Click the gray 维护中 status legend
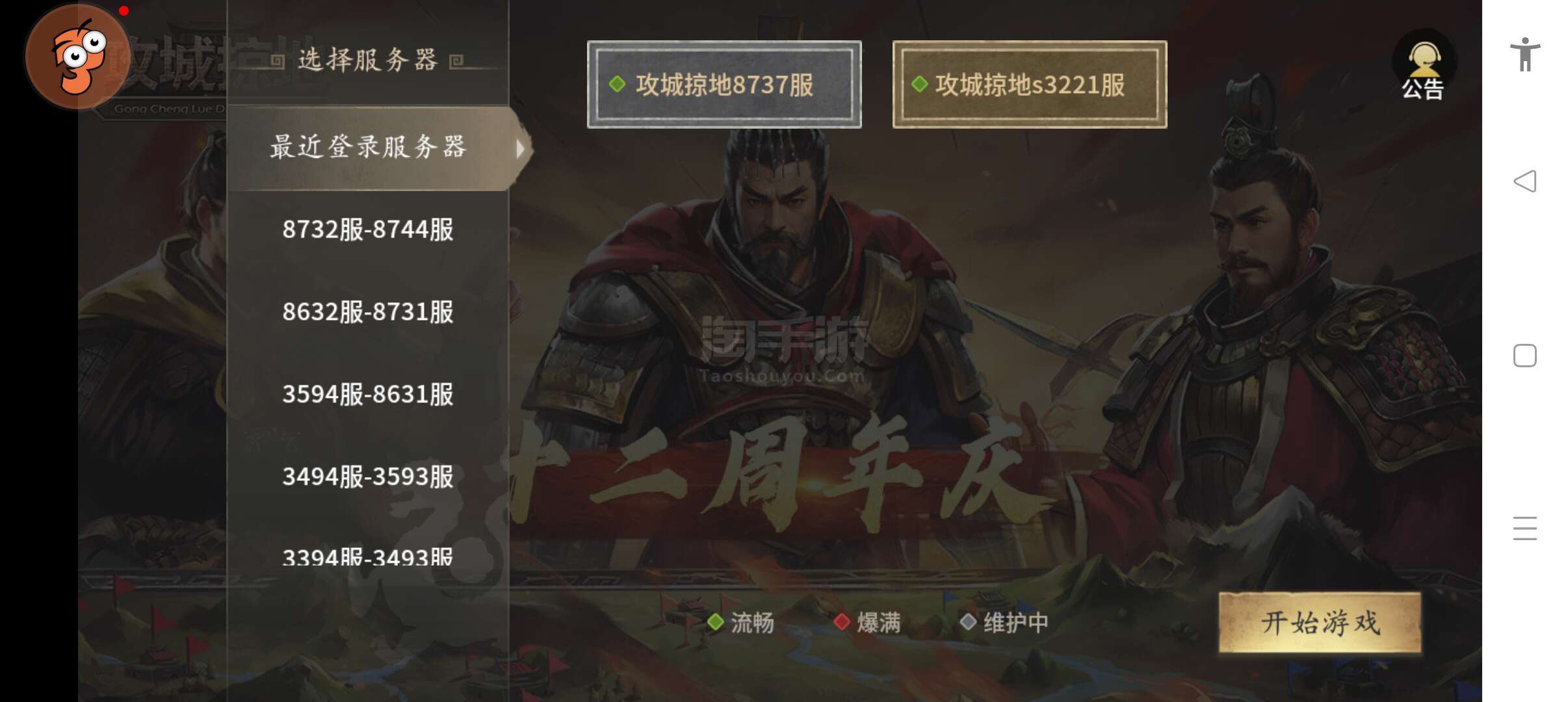 coord(1004,622)
